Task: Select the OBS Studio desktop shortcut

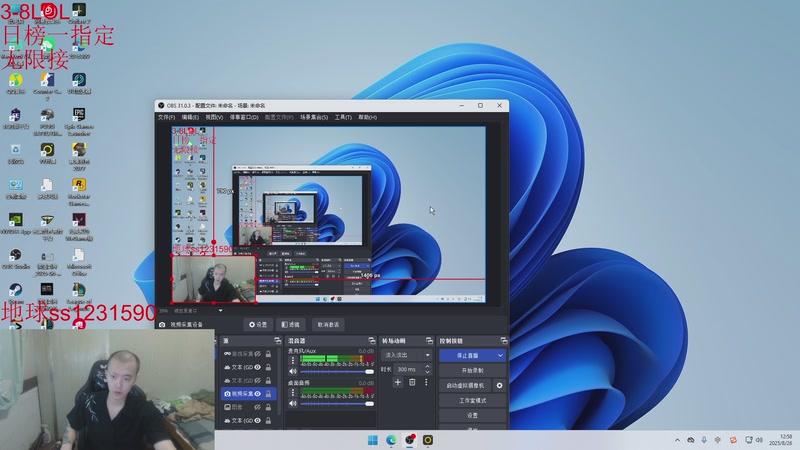Action: (x=16, y=259)
